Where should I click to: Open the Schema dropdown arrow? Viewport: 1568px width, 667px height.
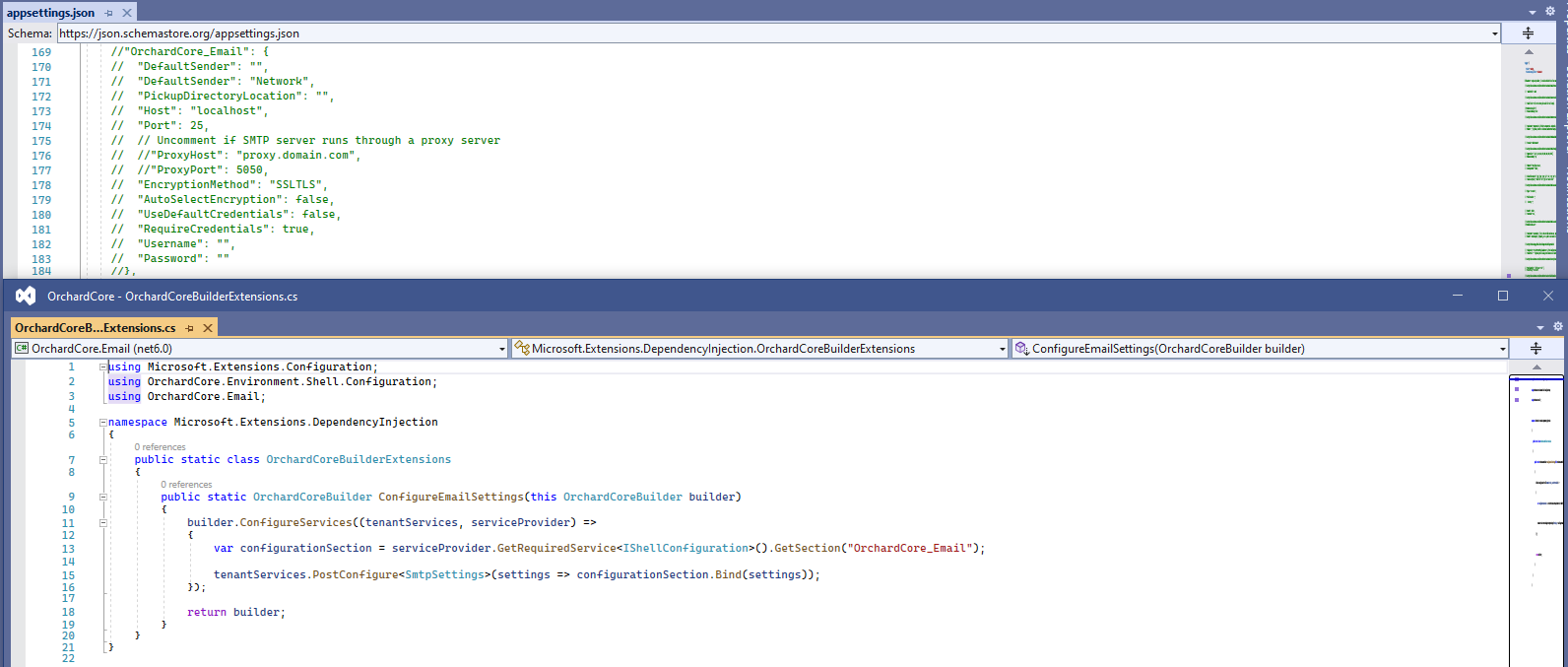[x=1495, y=33]
